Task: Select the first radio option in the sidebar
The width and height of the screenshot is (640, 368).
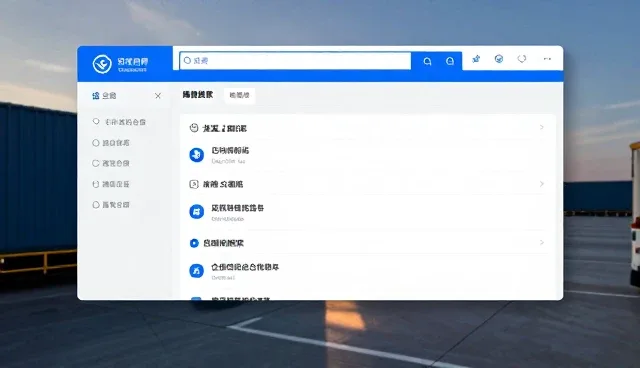Action: (96, 122)
